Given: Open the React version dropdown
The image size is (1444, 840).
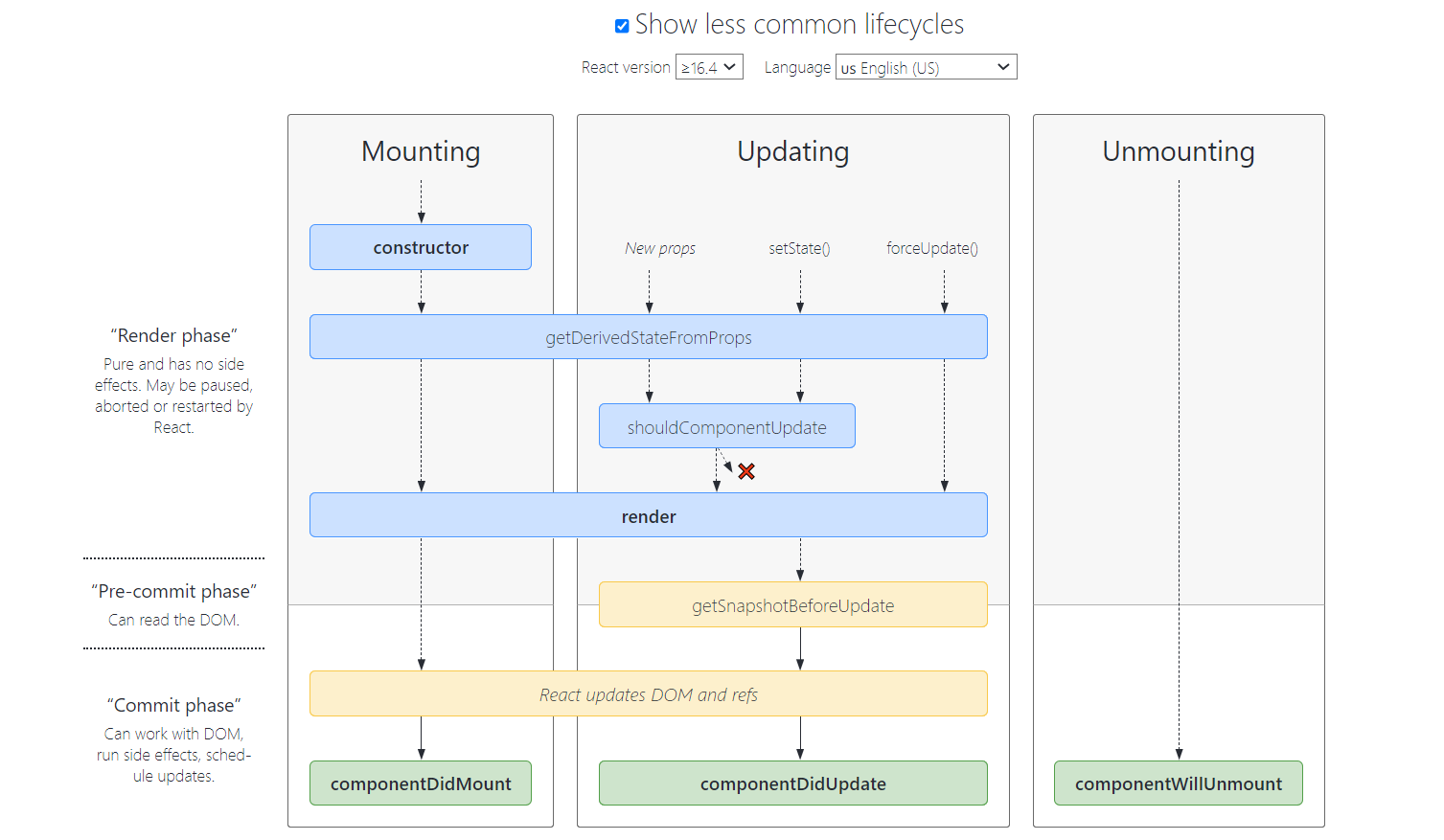Looking at the screenshot, I should tap(709, 67).
